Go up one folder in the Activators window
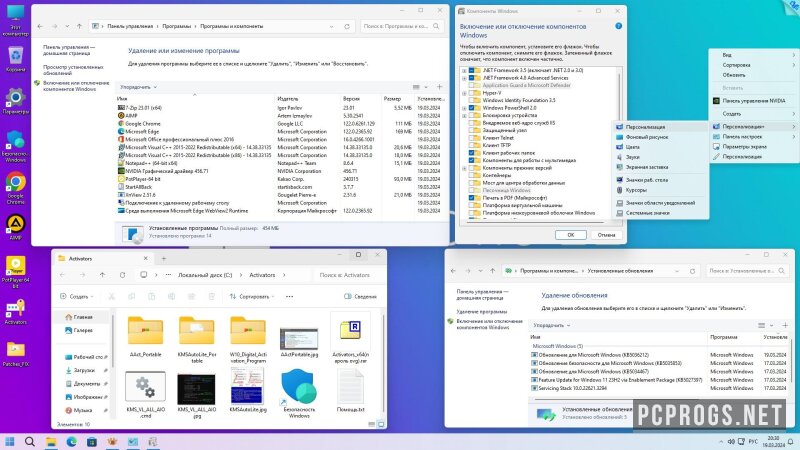Screen dimensions: 800x450 click(103, 275)
